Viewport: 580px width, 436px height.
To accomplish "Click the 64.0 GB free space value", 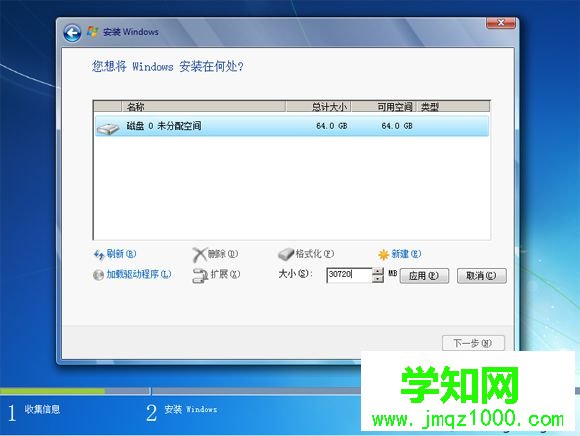I will tap(397, 126).
